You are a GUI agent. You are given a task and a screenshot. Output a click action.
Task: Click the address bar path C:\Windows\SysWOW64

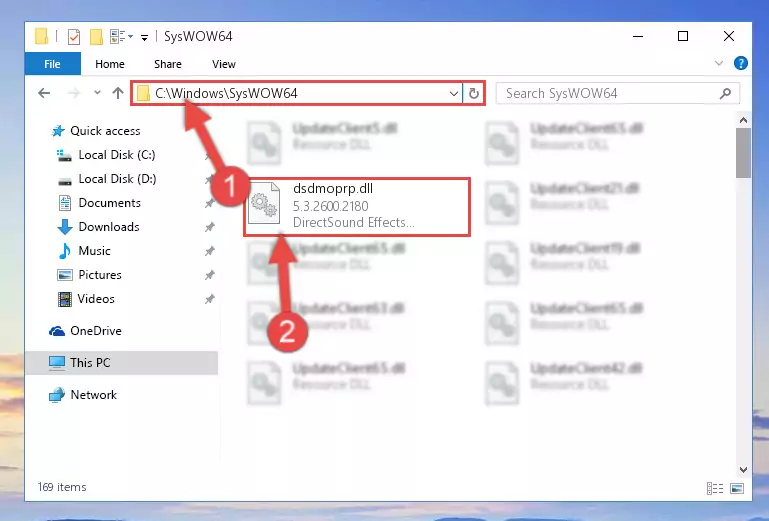(226, 93)
